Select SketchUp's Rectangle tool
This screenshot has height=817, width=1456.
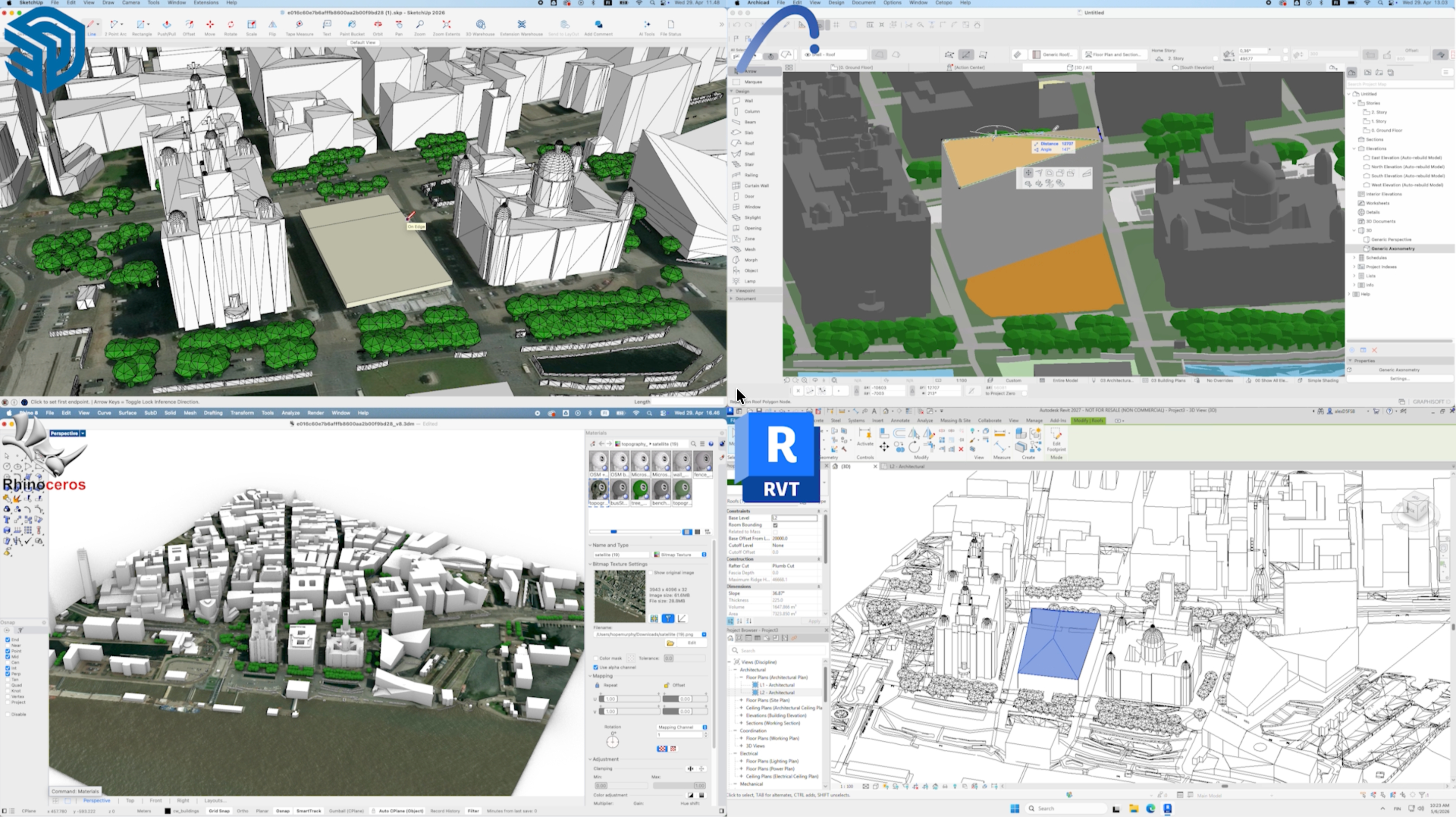(x=142, y=27)
